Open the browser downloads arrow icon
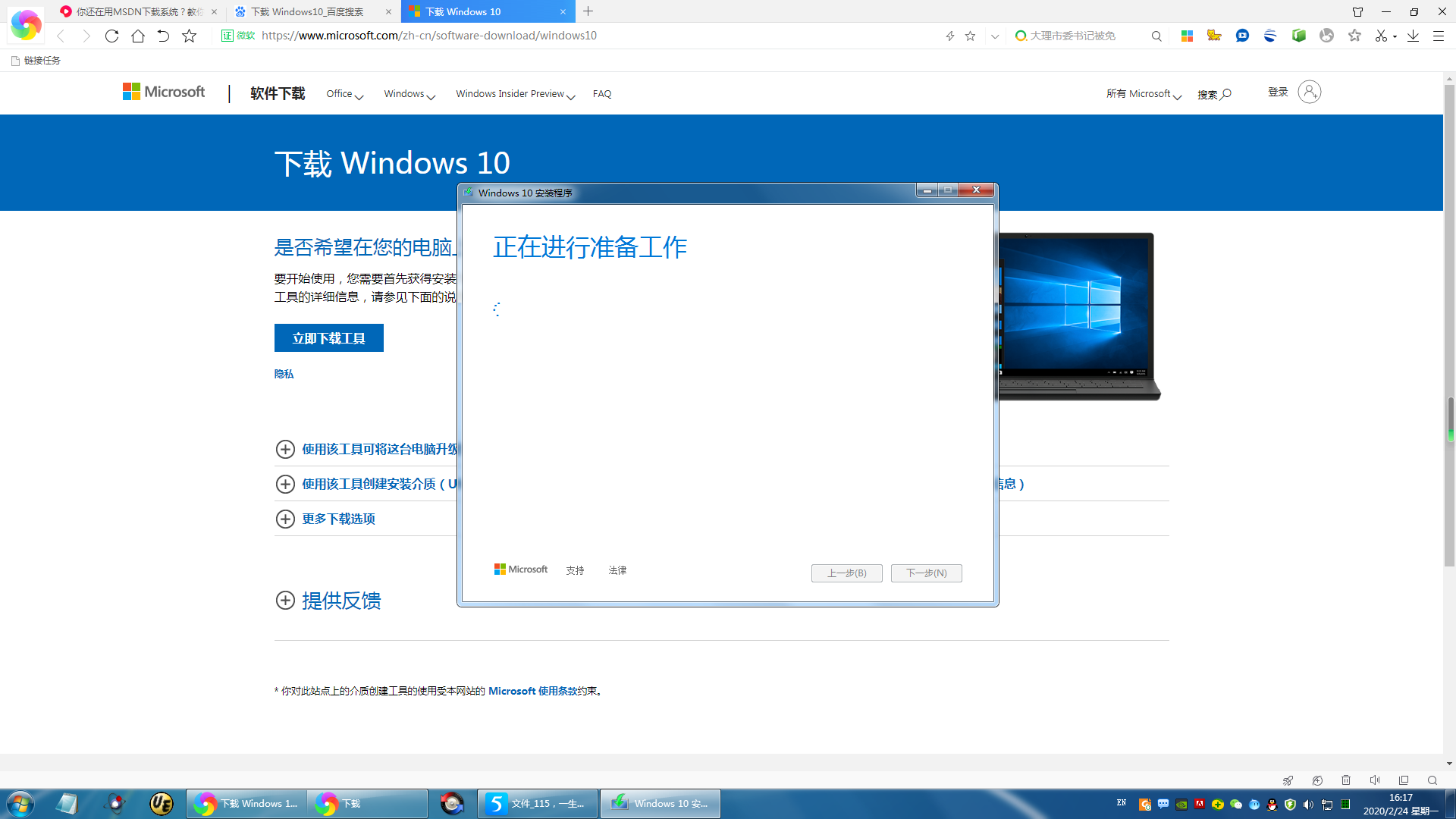 (x=1413, y=36)
